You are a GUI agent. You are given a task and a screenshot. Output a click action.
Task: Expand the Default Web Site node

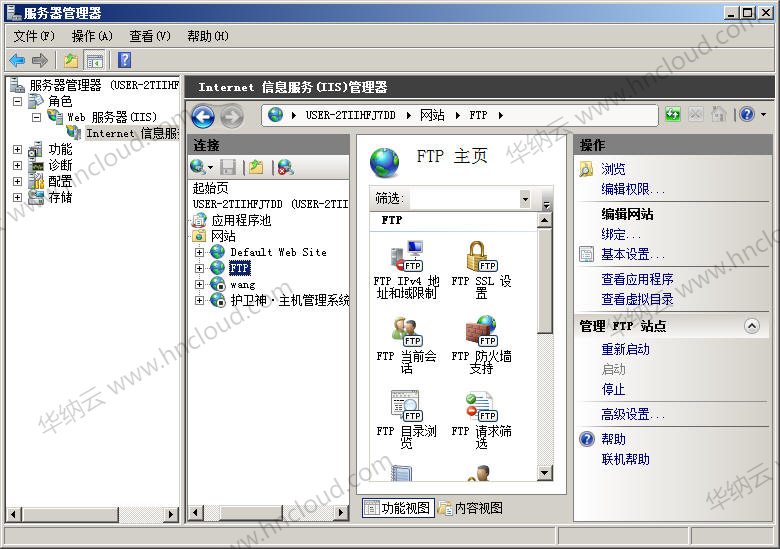pyautogui.click(x=199, y=252)
